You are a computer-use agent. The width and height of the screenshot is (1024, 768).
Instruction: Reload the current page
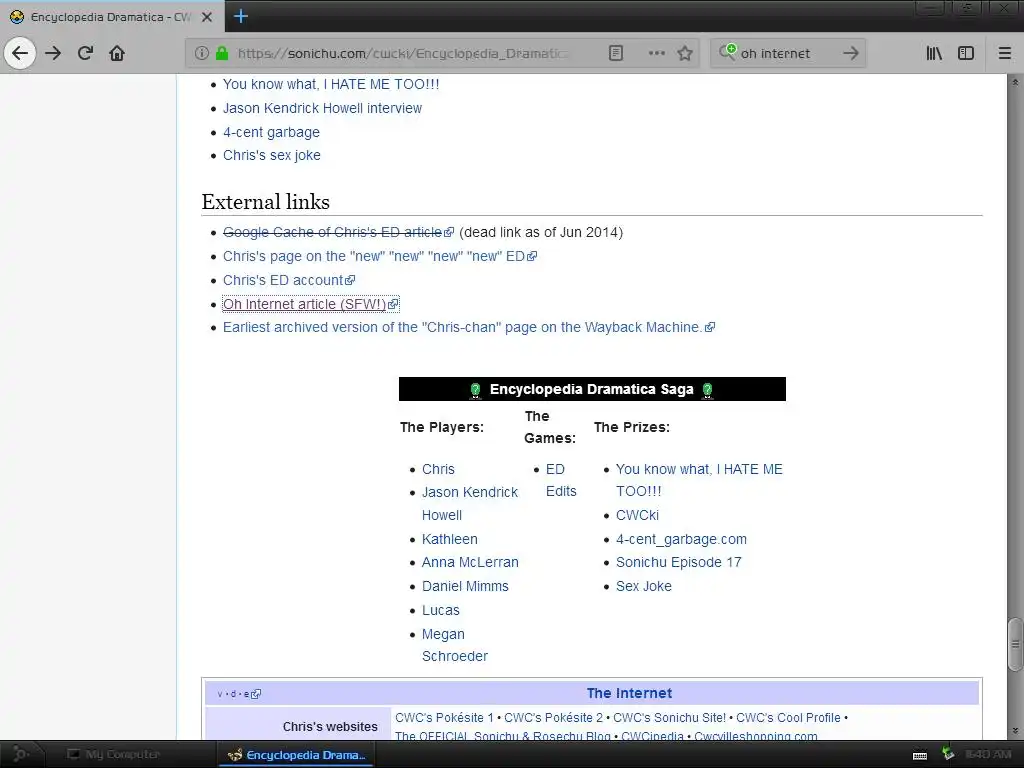tap(85, 53)
